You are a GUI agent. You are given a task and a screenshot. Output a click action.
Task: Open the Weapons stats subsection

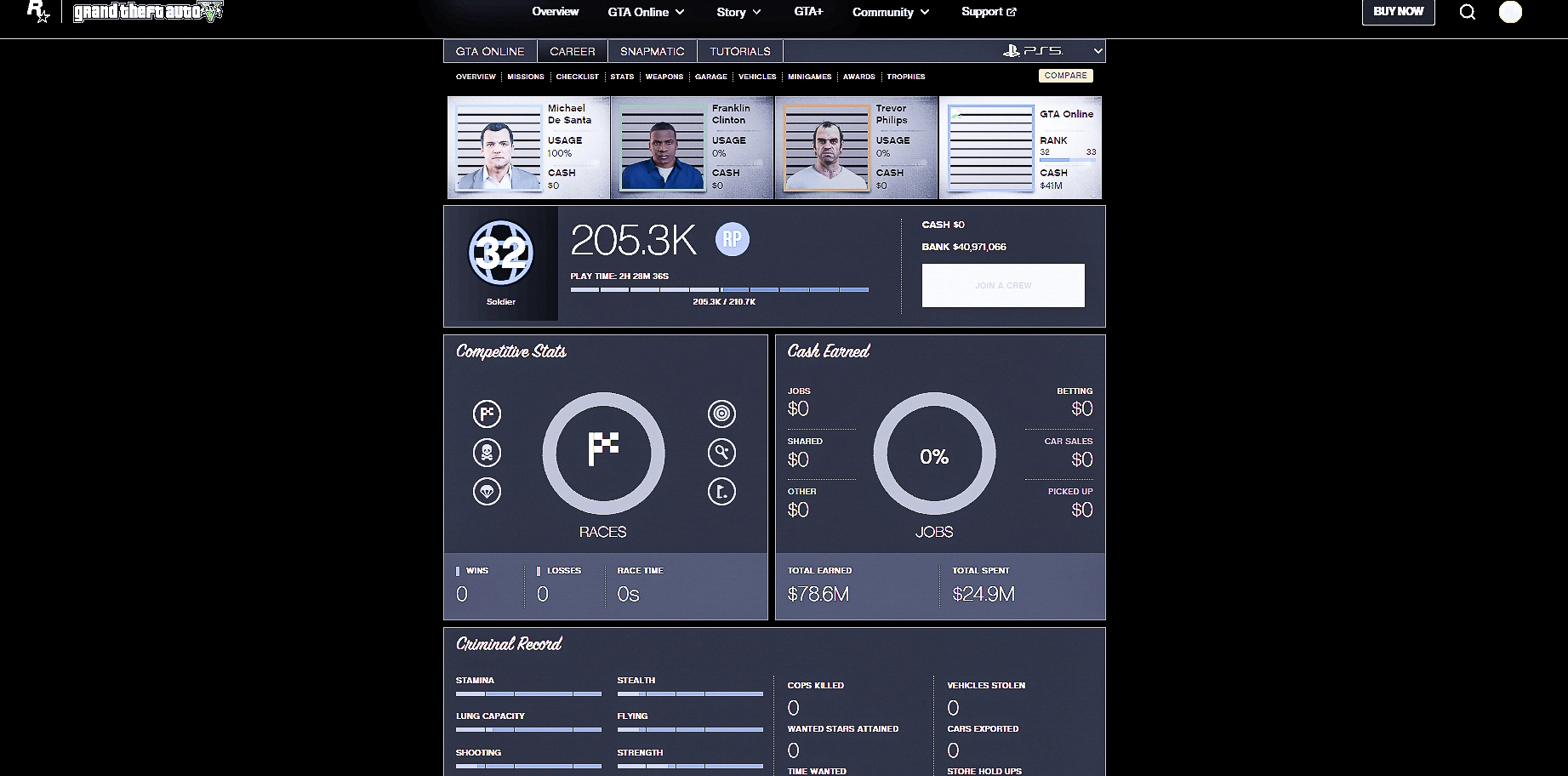pos(664,77)
